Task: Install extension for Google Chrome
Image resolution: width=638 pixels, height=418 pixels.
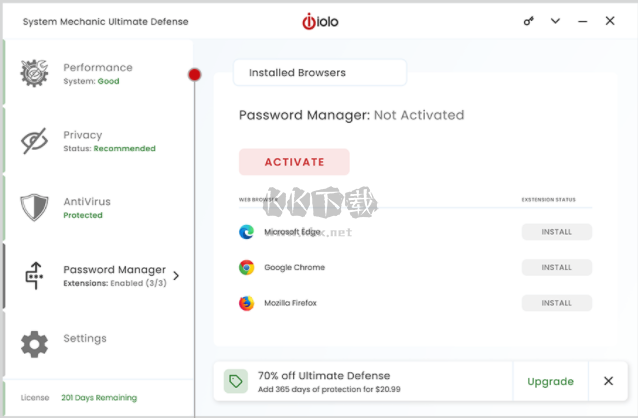Action: 557,267
